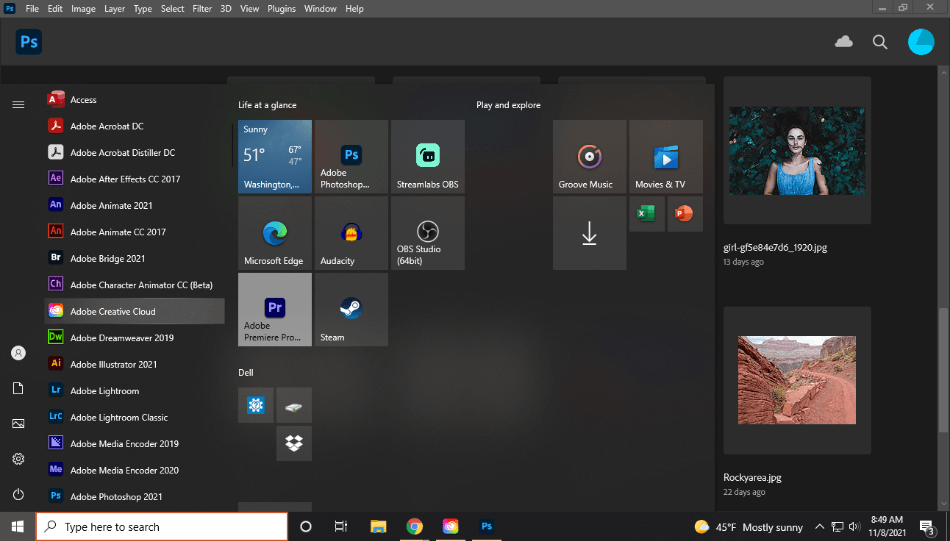Click the Power button in Start
The height and width of the screenshot is (541, 950).
[x=18, y=494]
